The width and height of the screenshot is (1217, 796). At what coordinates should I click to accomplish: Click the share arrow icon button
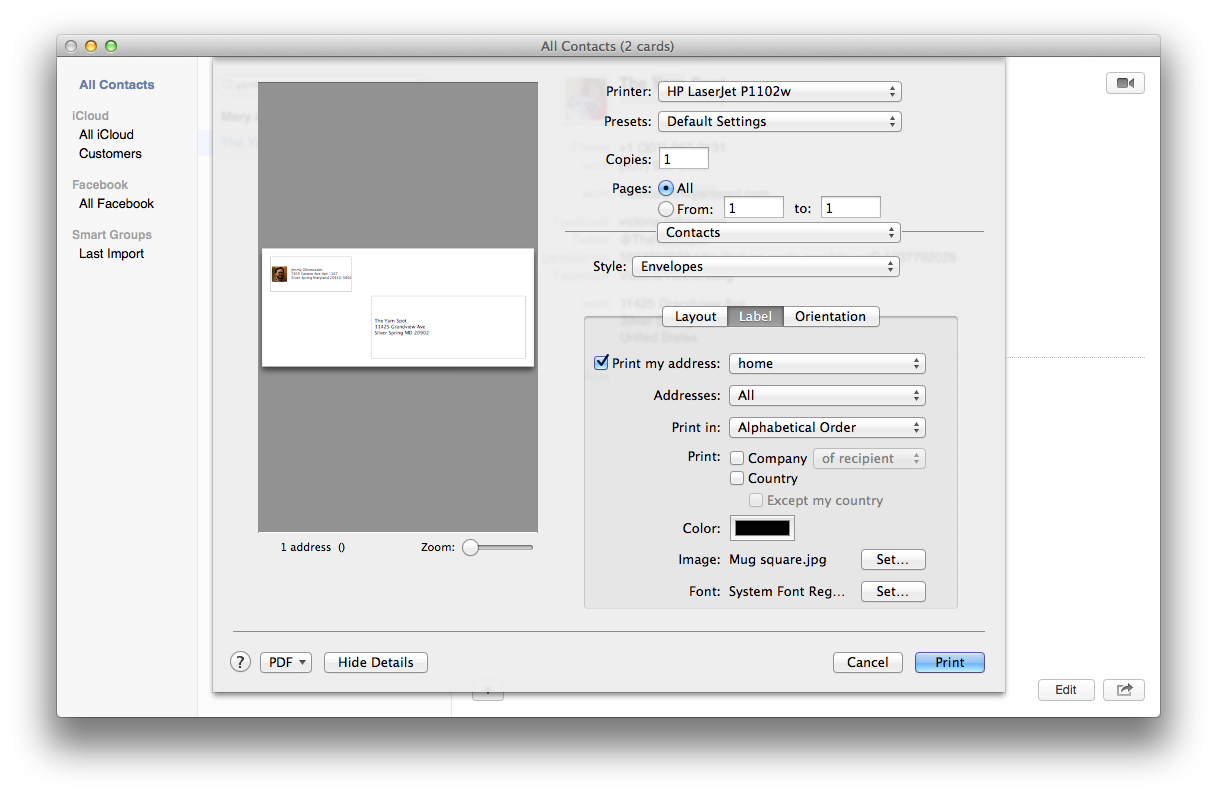tap(1124, 689)
